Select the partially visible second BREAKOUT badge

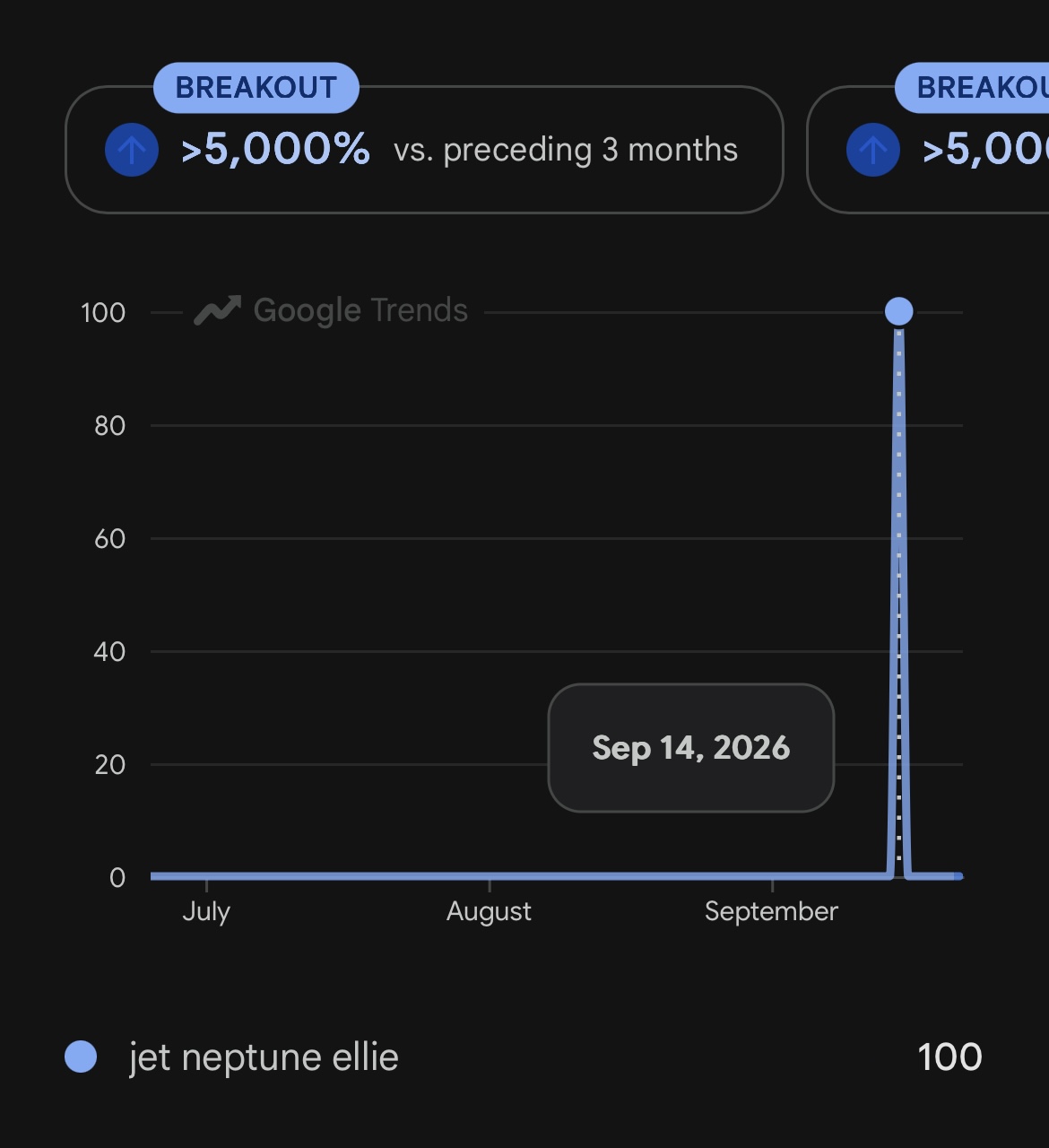coord(972,88)
